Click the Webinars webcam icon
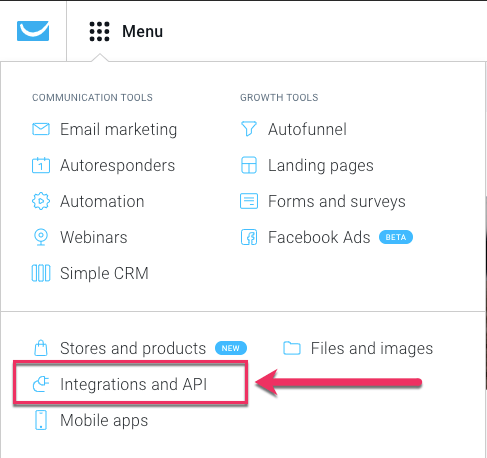487x458 pixels. pyautogui.click(x=41, y=237)
